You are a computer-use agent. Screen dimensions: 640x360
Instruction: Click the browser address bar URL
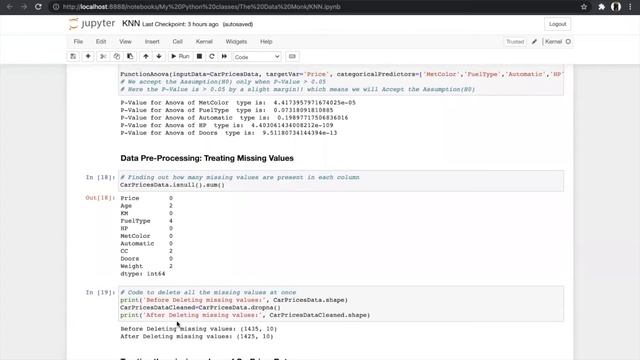202,7
